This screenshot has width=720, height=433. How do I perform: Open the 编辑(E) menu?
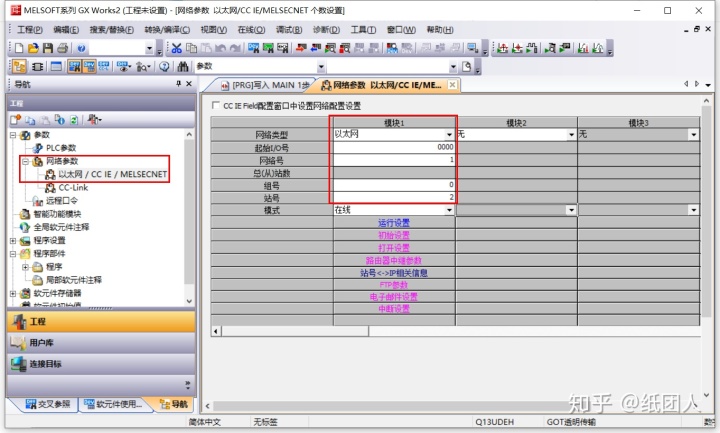(x=66, y=30)
